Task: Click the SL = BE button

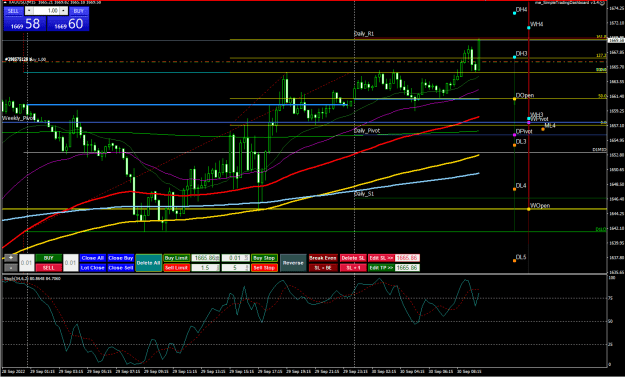Action: tap(323, 268)
